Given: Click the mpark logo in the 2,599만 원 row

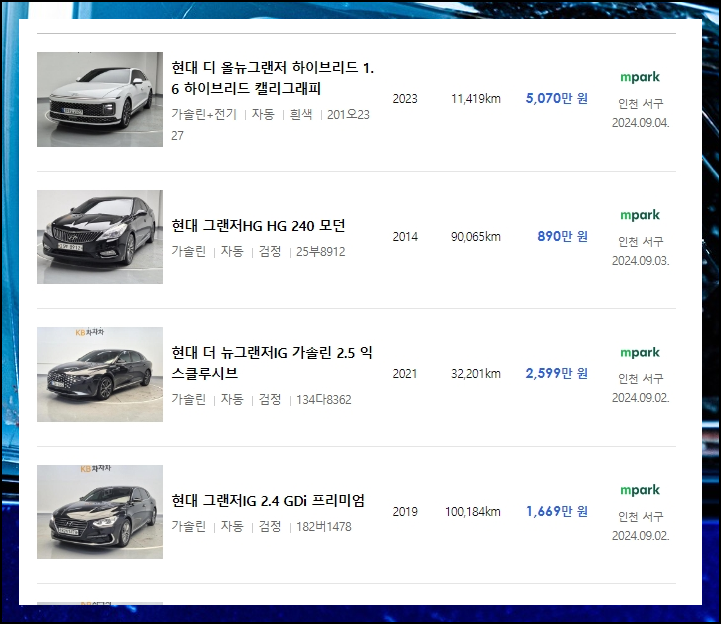Looking at the screenshot, I should 640,353.
